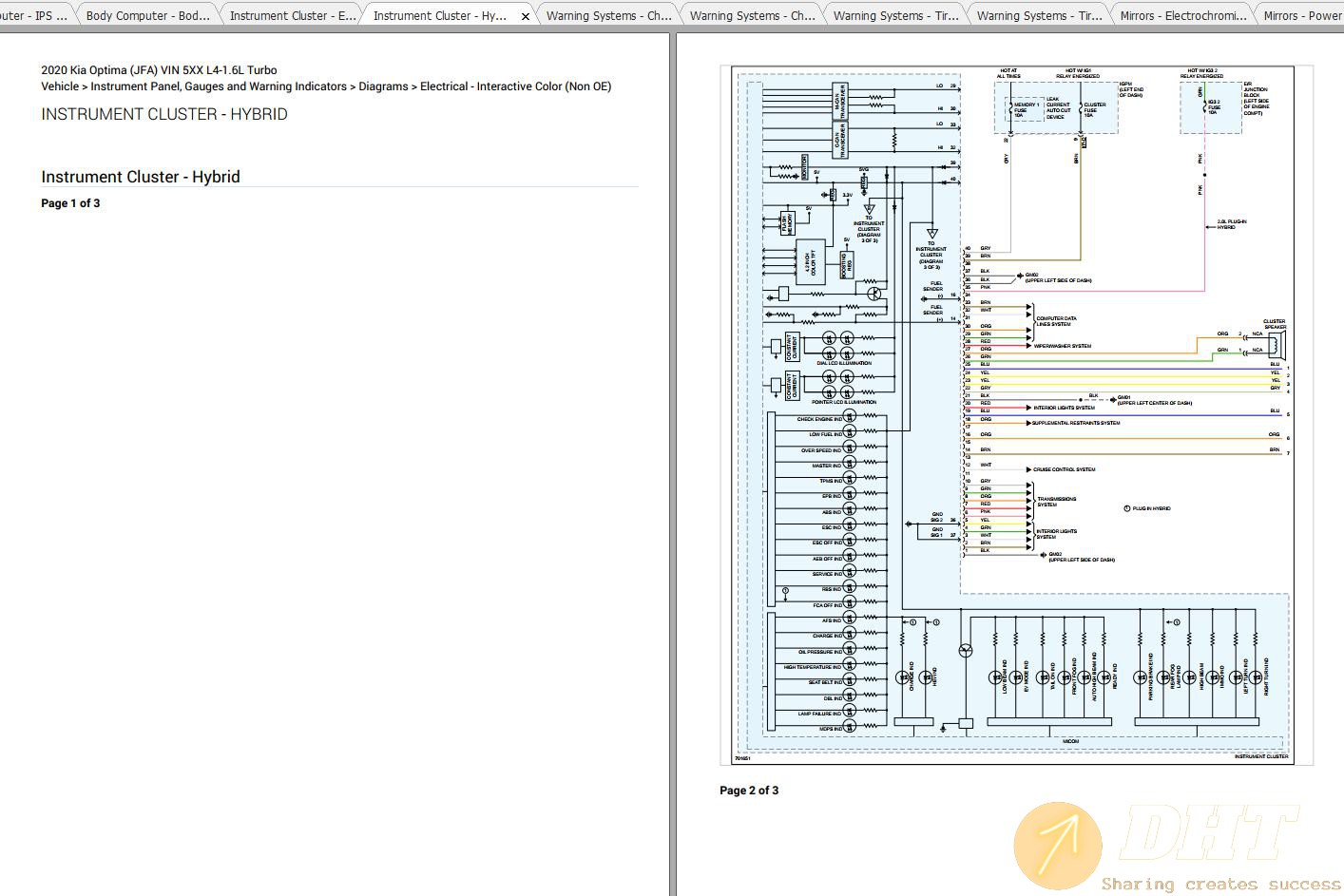Click the CHECK ENGINE IND label in diagram
The image size is (1344, 896).
point(819,419)
